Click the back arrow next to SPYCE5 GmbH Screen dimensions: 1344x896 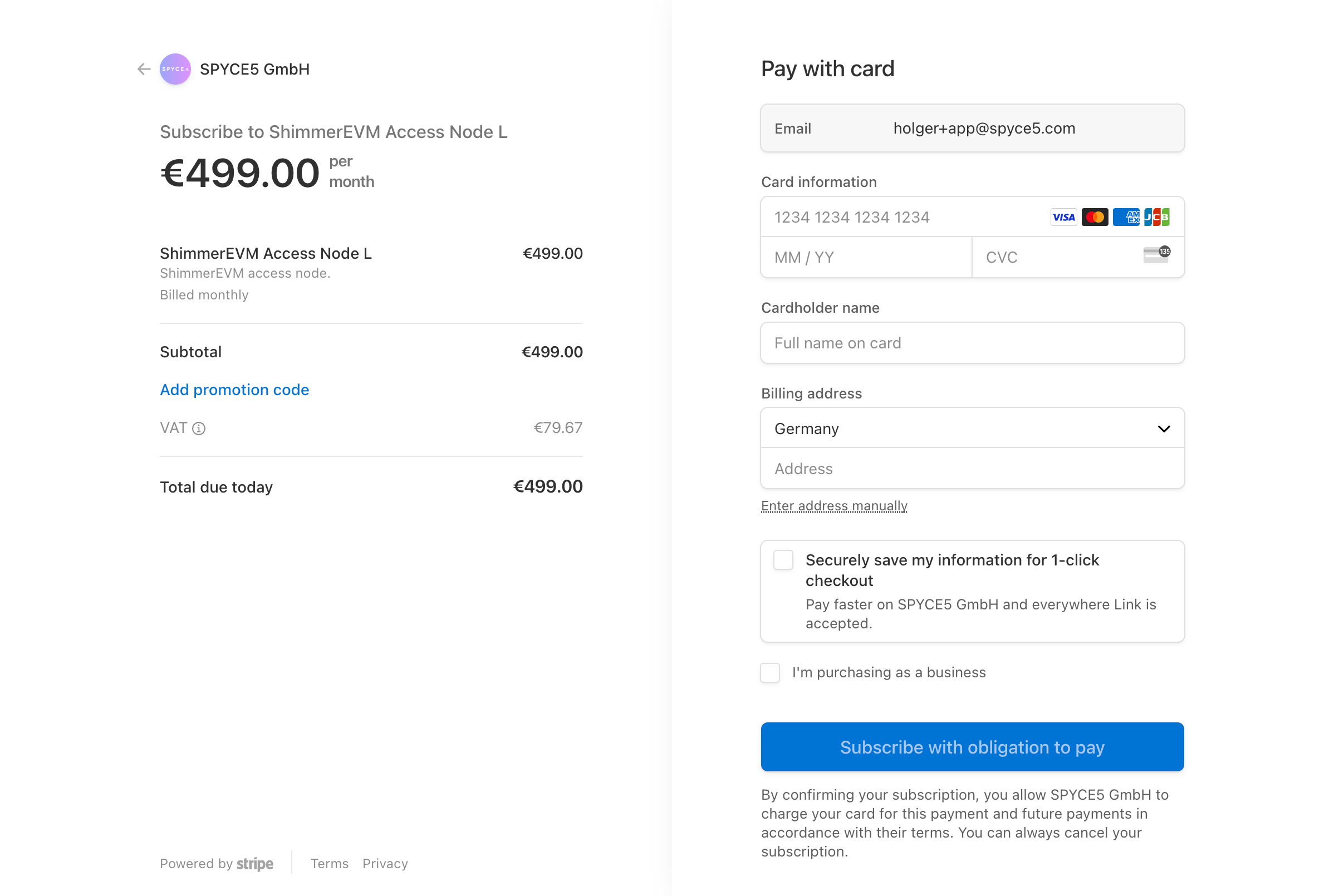144,69
